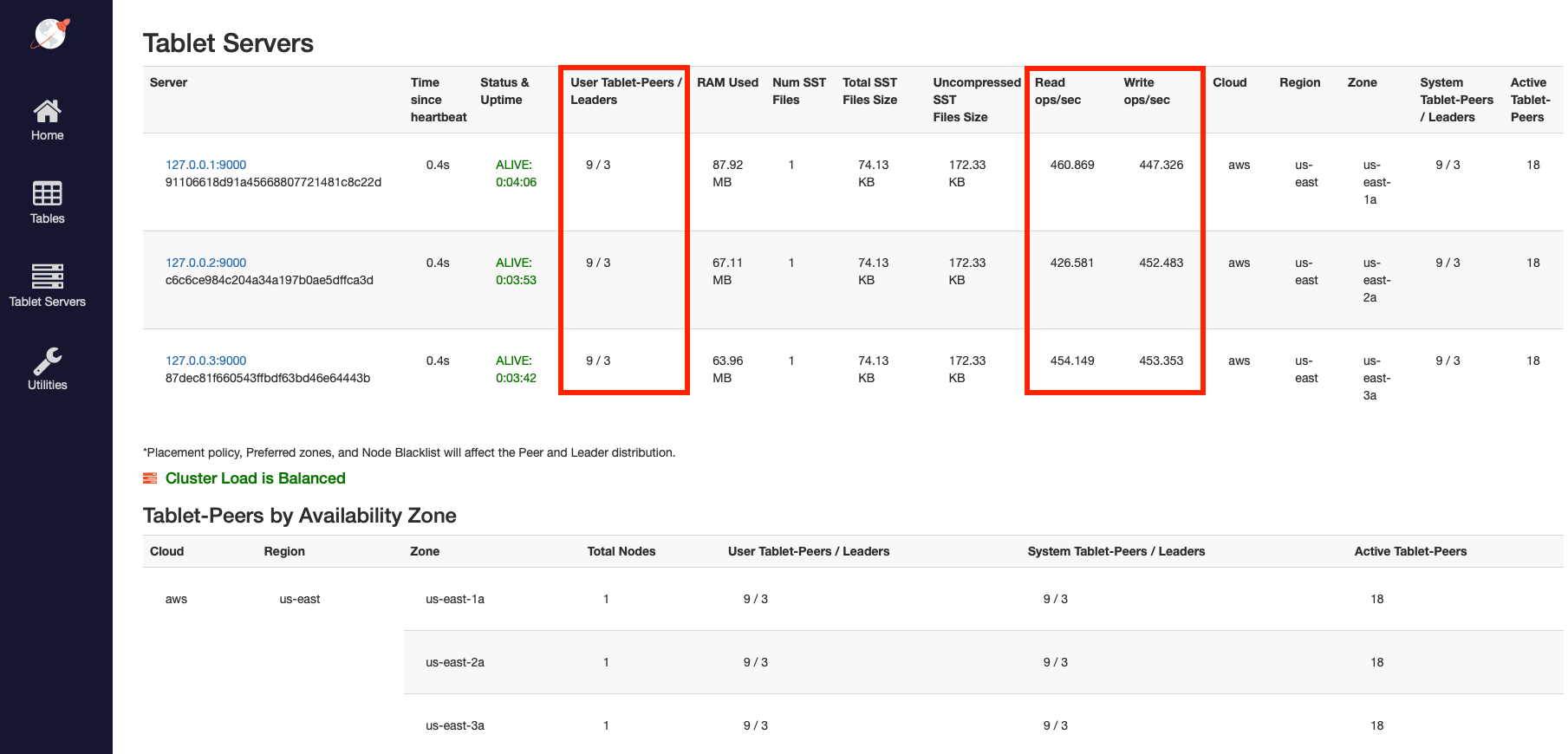Open server link 127.0.0.3:9000

[205, 361]
